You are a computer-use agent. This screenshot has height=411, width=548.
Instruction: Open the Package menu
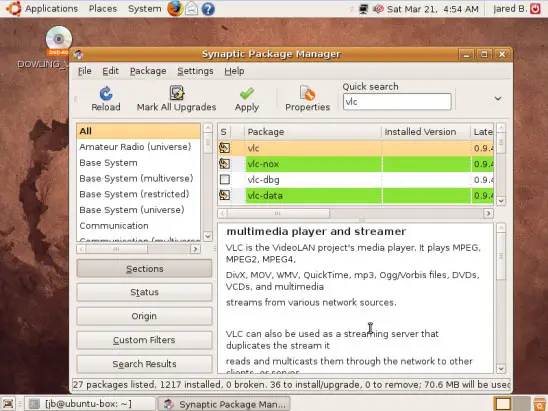click(148, 71)
